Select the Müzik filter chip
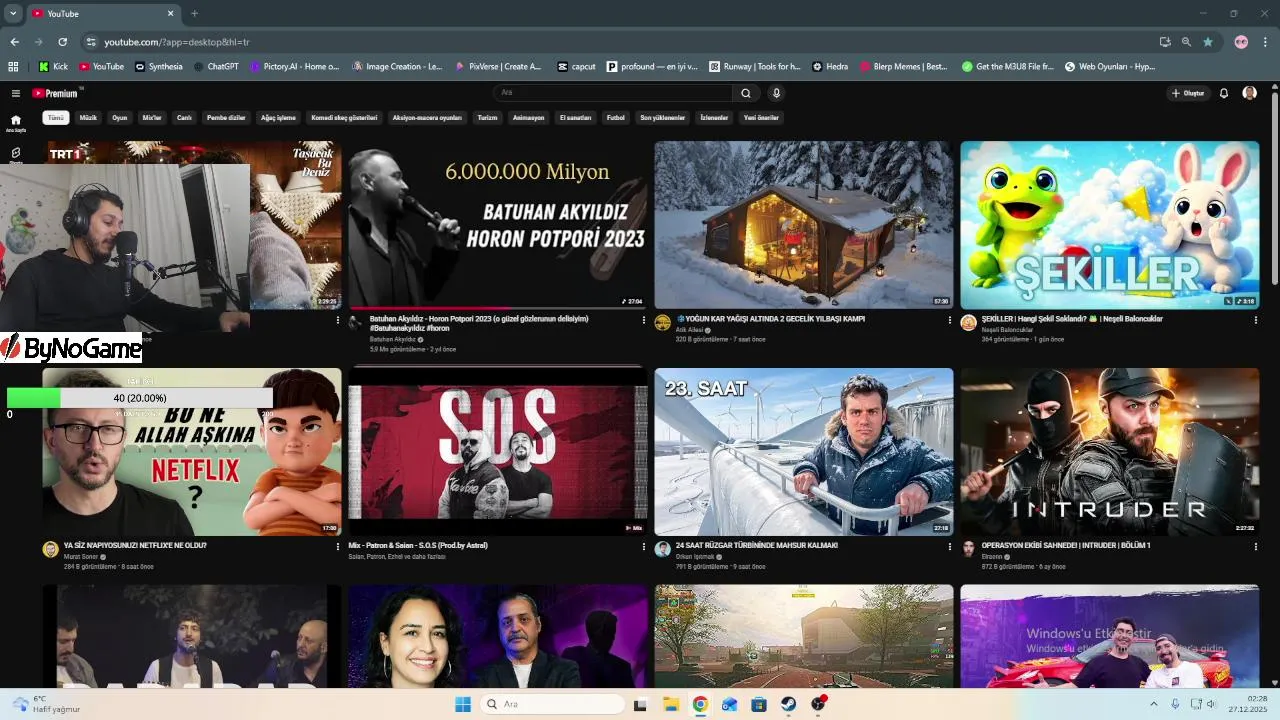Screen dimensions: 1280x720 pyautogui.click(x=88, y=117)
